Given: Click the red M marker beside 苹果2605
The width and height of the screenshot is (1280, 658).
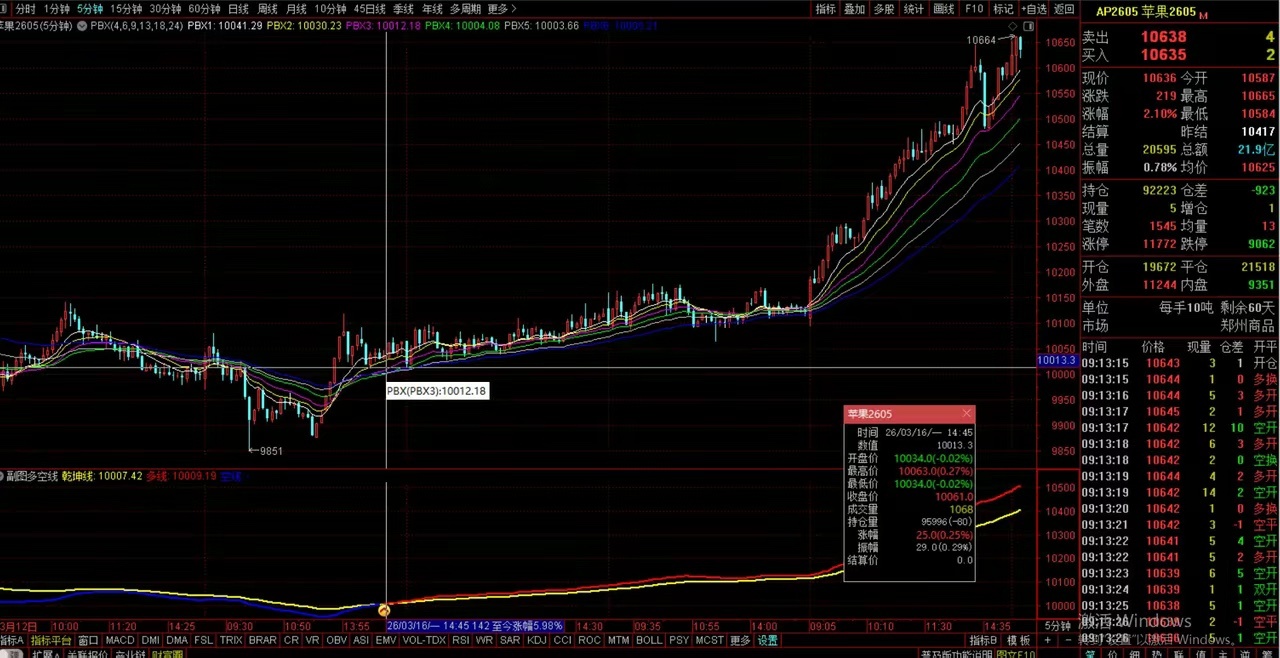Looking at the screenshot, I should (x=1203, y=14).
